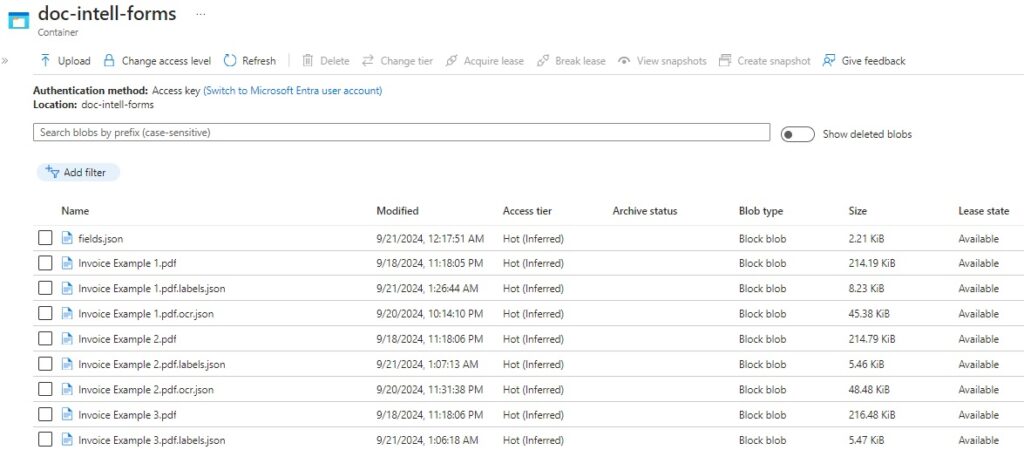Tick checkbox for Invoice Example 3.pdf.labels.json
This screenshot has width=1024, height=450.
pyautogui.click(x=44, y=440)
